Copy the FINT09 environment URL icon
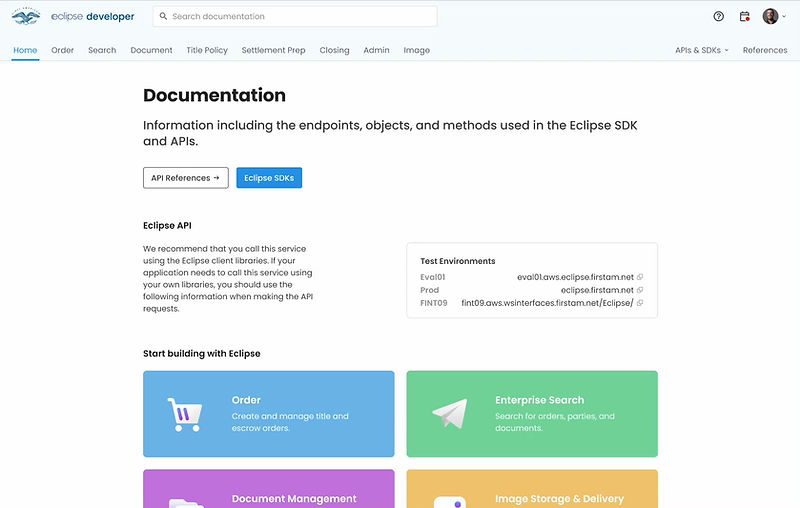This screenshot has width=800, height=508. [x=640, y=302]
